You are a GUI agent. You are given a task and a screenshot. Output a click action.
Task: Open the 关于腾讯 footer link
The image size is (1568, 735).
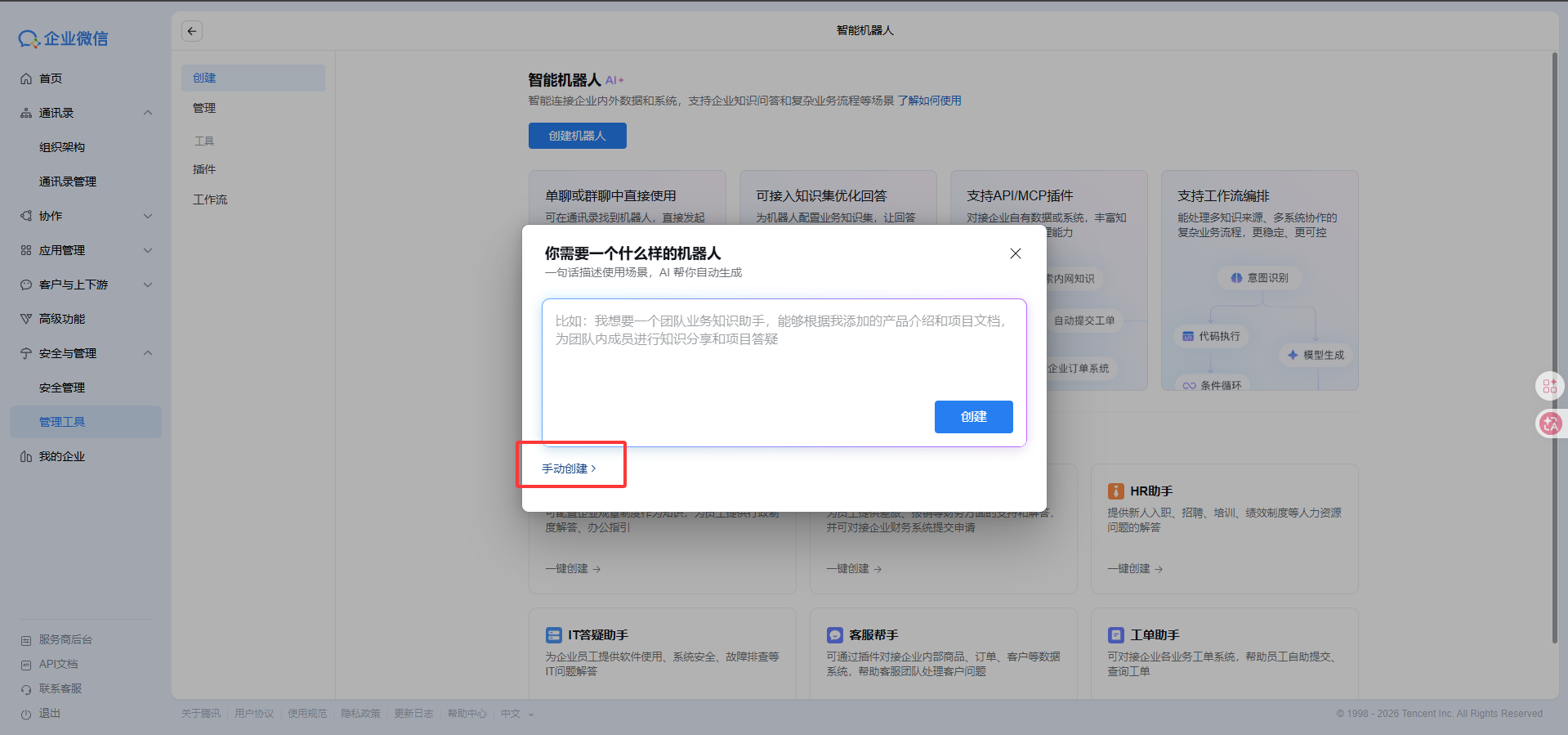[201, 714]
